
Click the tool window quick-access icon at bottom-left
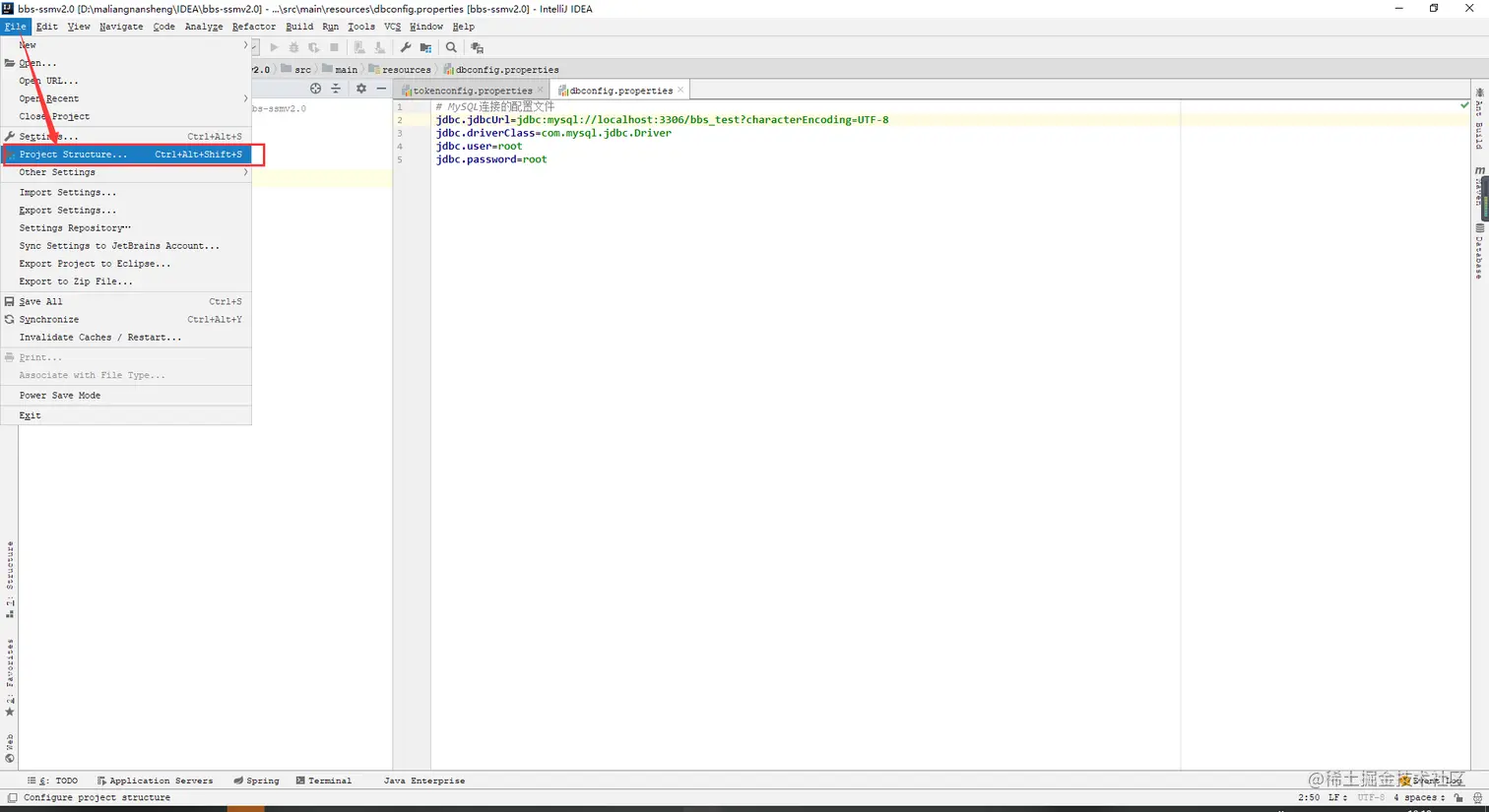pyautogui.click(x=12, y=798)
